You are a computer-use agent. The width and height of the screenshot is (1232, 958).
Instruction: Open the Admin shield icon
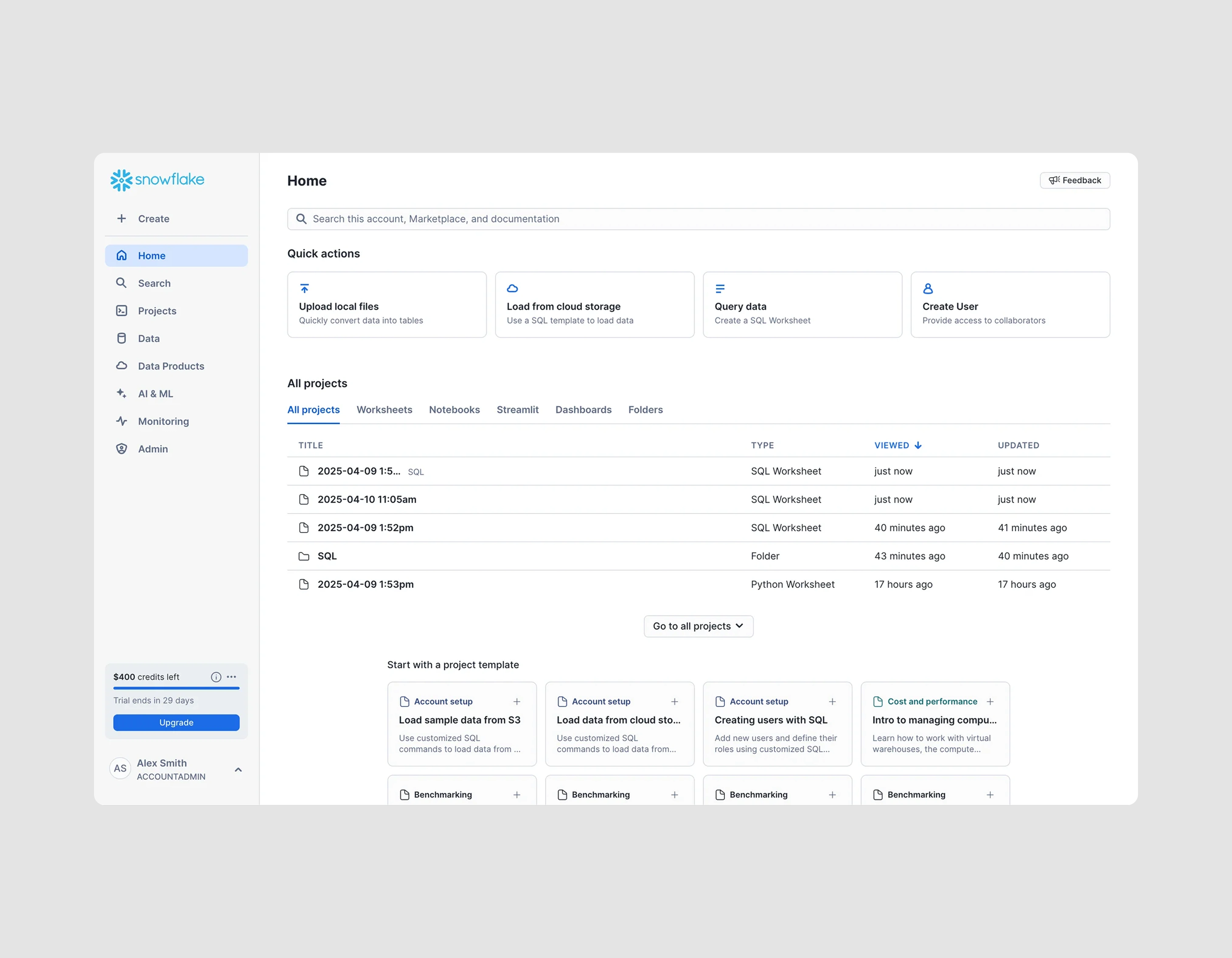click(x=121, y=449)
